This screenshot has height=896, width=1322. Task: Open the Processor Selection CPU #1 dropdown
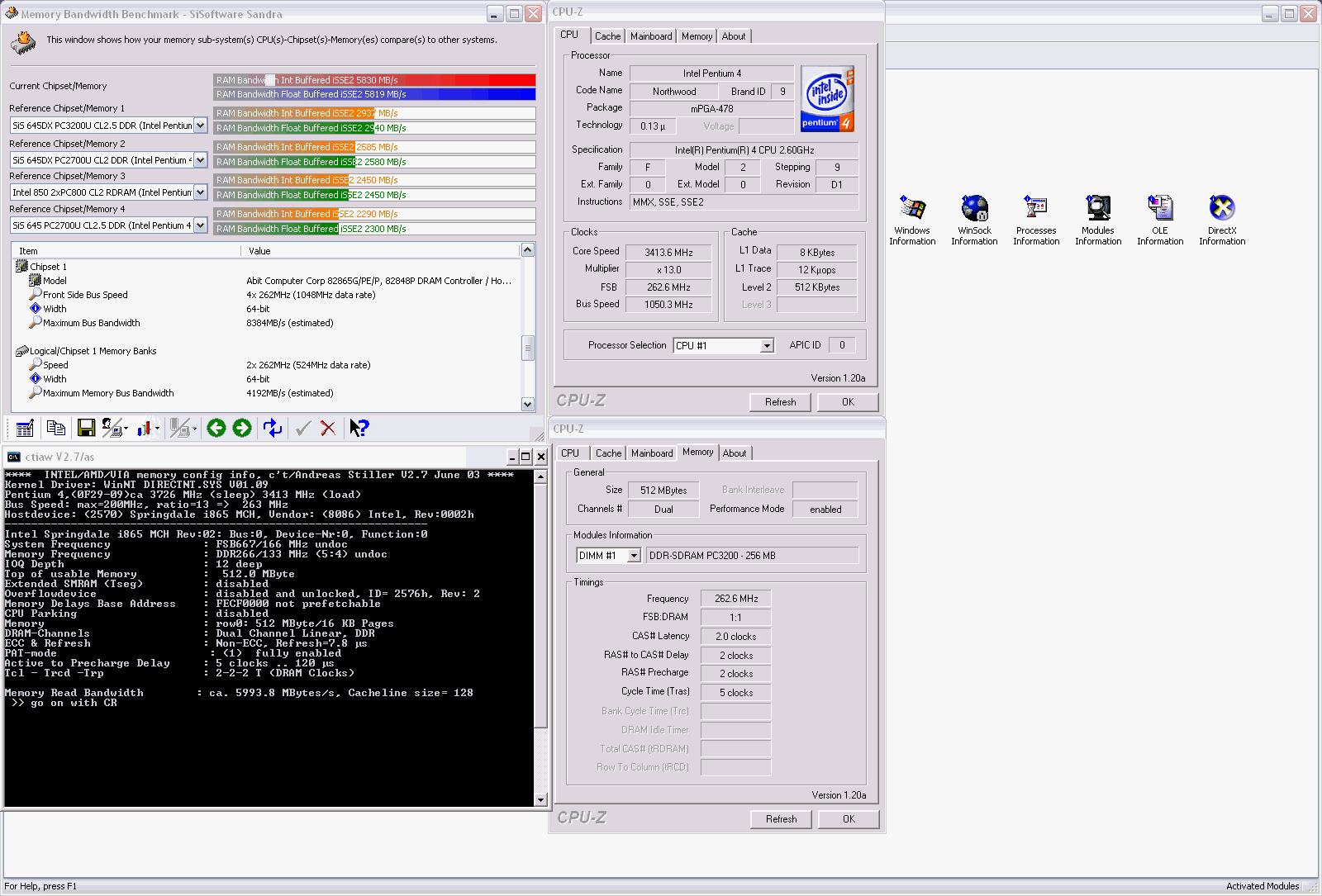tap(767, 346)
